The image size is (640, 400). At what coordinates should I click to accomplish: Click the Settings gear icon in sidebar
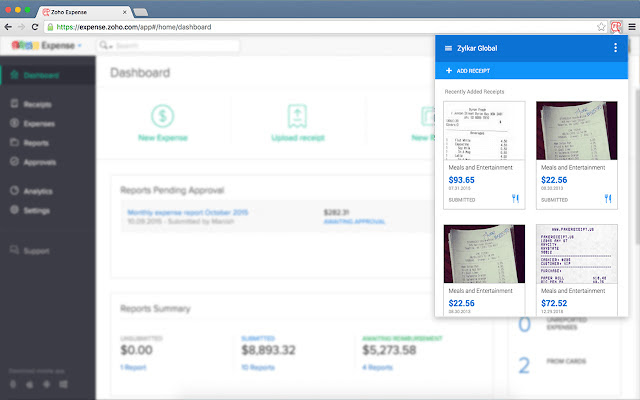click(14, 210)
